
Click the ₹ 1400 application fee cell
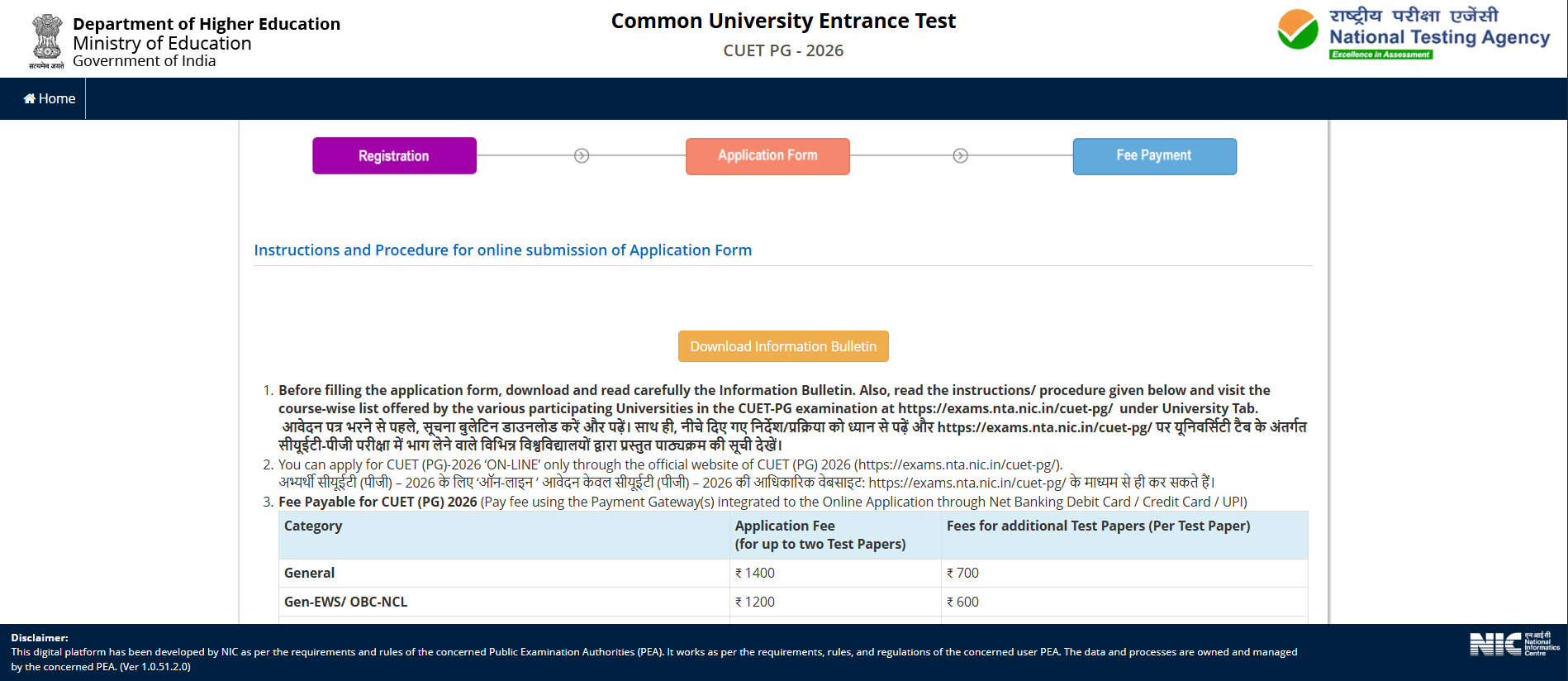coord(755,573)
